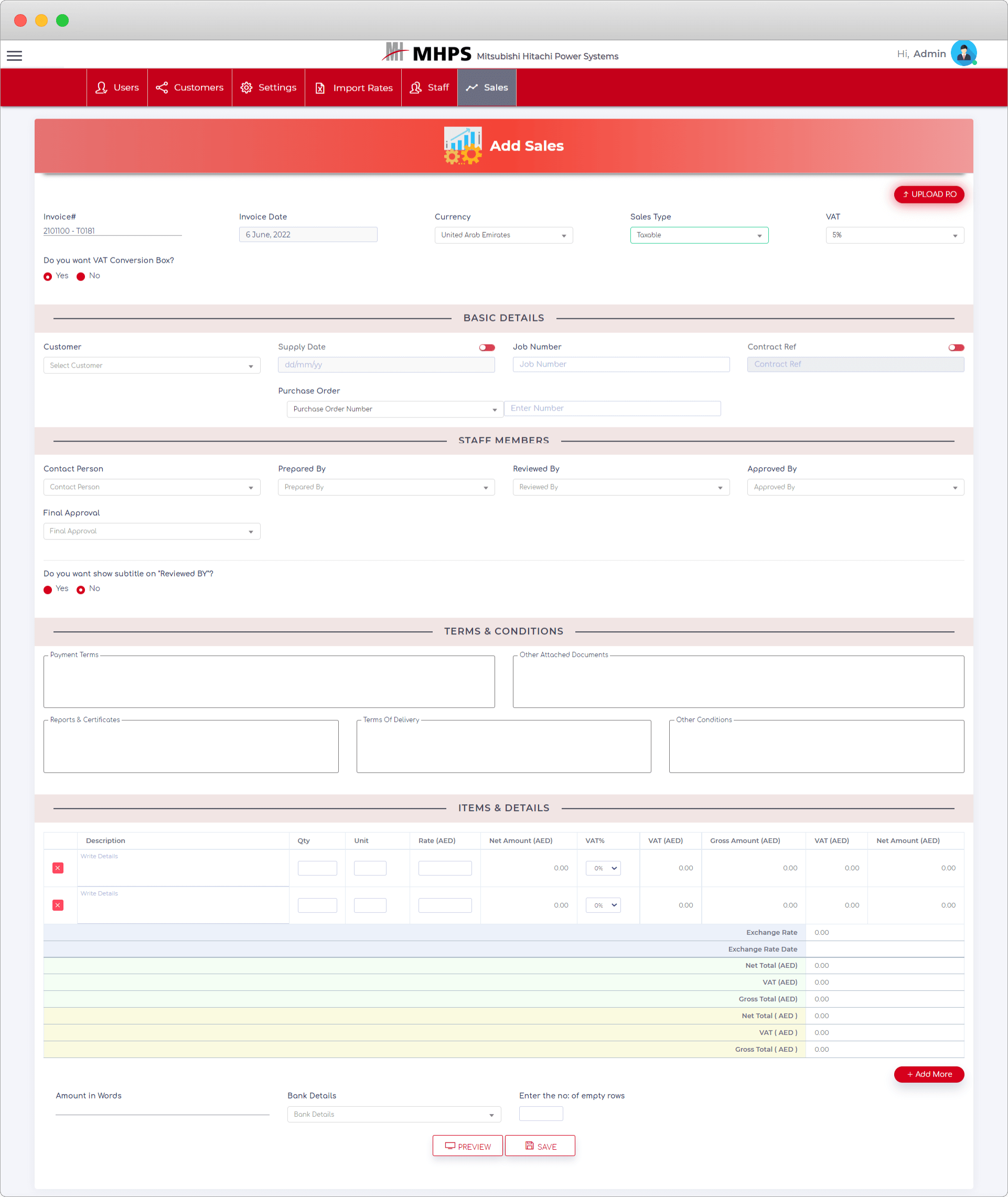Image resolution: width=1008 pixels, height=1197 pixels.
Task: Click the Enter Number purchase order field
Action: click(x=612, y=408)
